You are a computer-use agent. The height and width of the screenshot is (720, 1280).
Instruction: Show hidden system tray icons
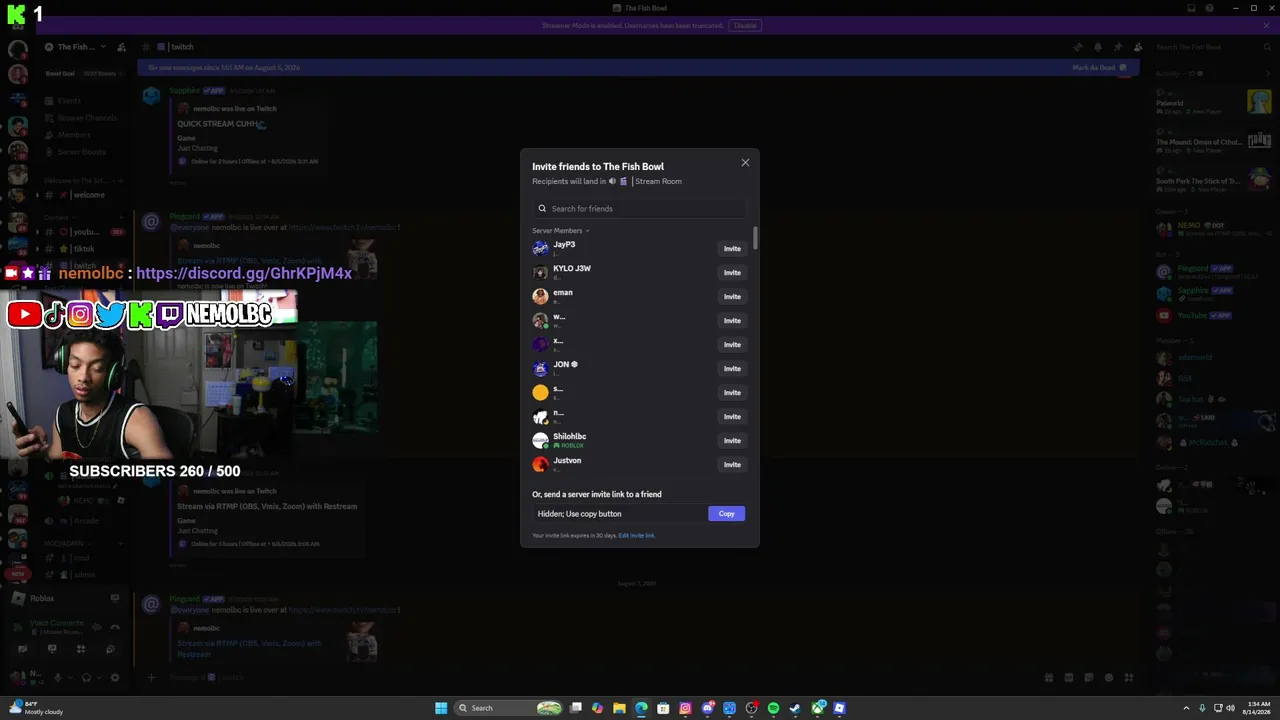pyautogui.click(x=1187, y=708)
